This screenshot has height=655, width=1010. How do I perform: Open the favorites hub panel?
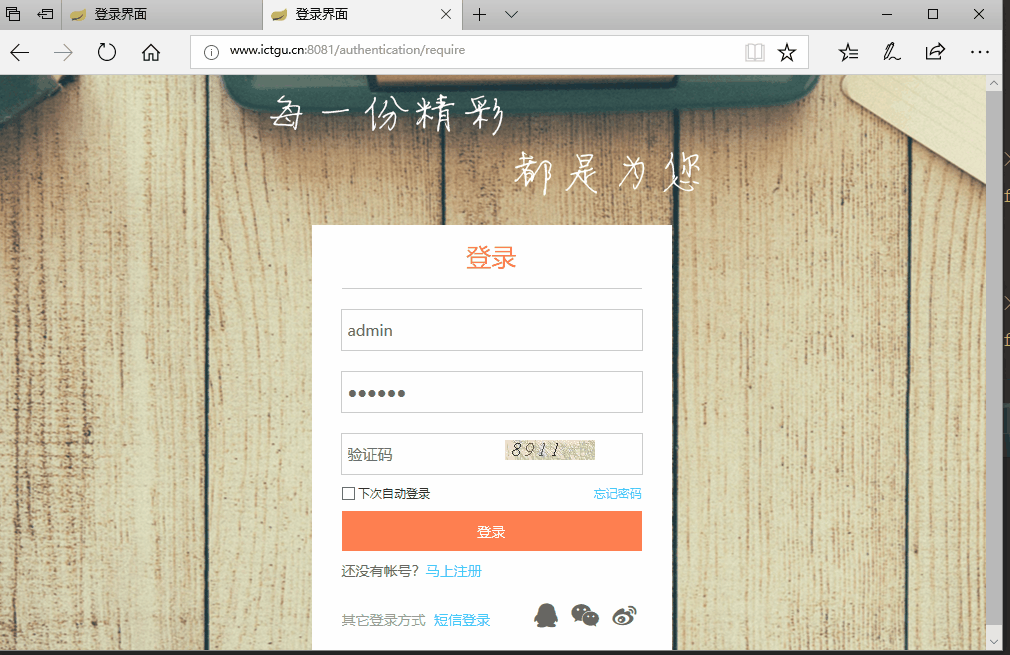[x=848, y=52]
